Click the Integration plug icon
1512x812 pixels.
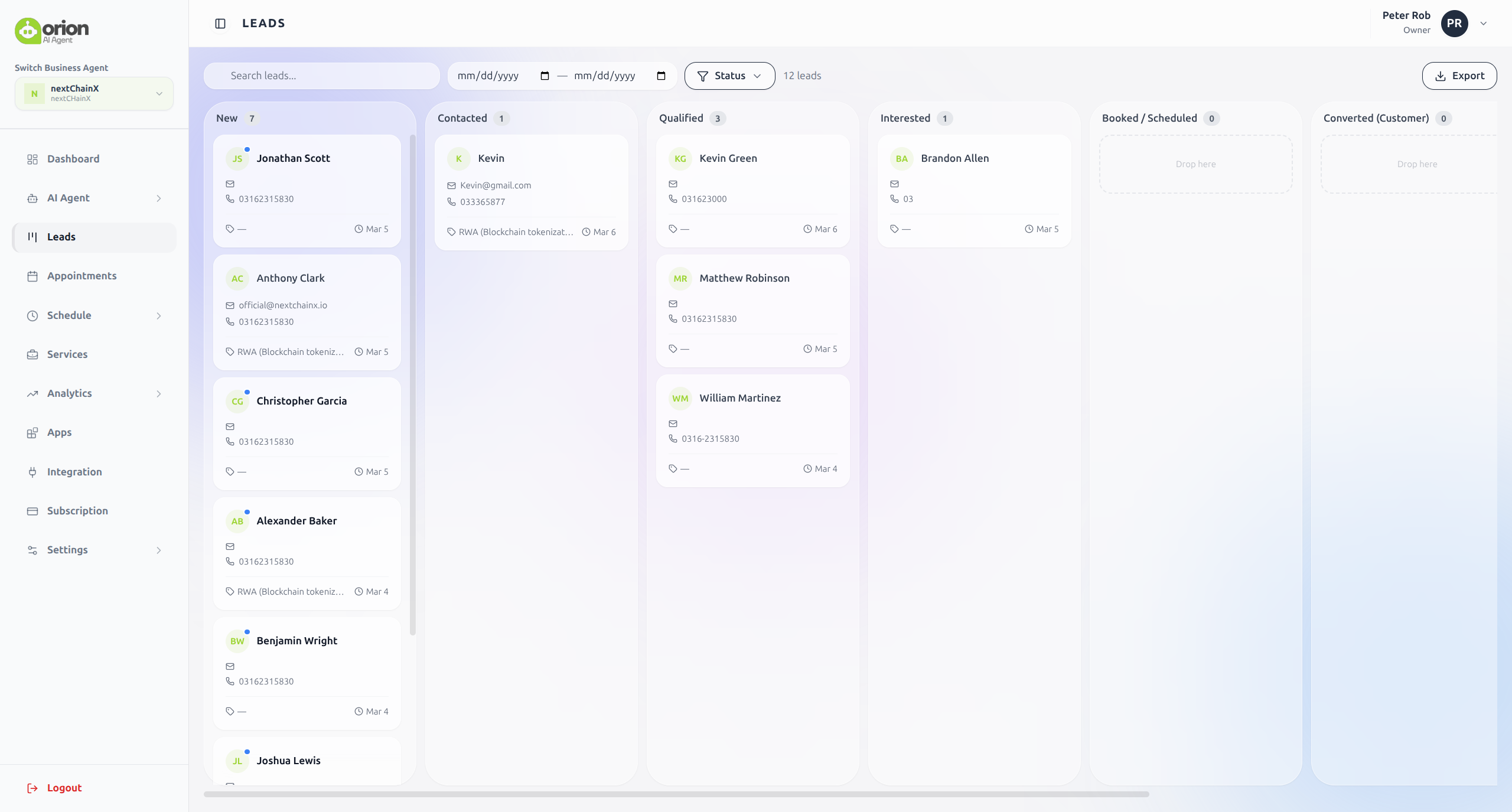(x=33, y=471)
